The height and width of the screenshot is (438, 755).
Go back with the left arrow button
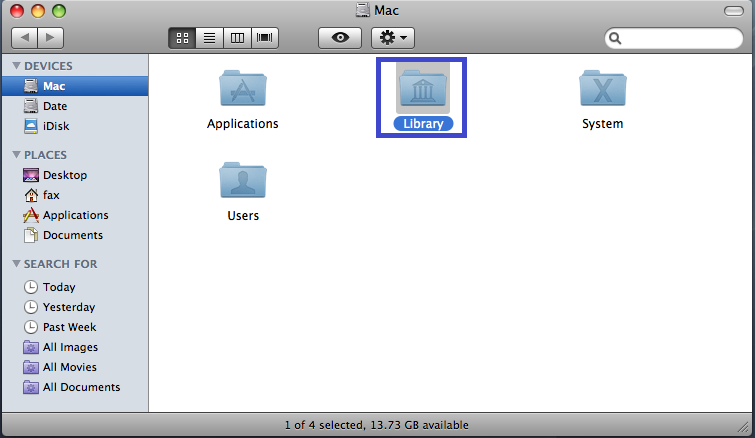pyautogui.click(x=25, y=38)
